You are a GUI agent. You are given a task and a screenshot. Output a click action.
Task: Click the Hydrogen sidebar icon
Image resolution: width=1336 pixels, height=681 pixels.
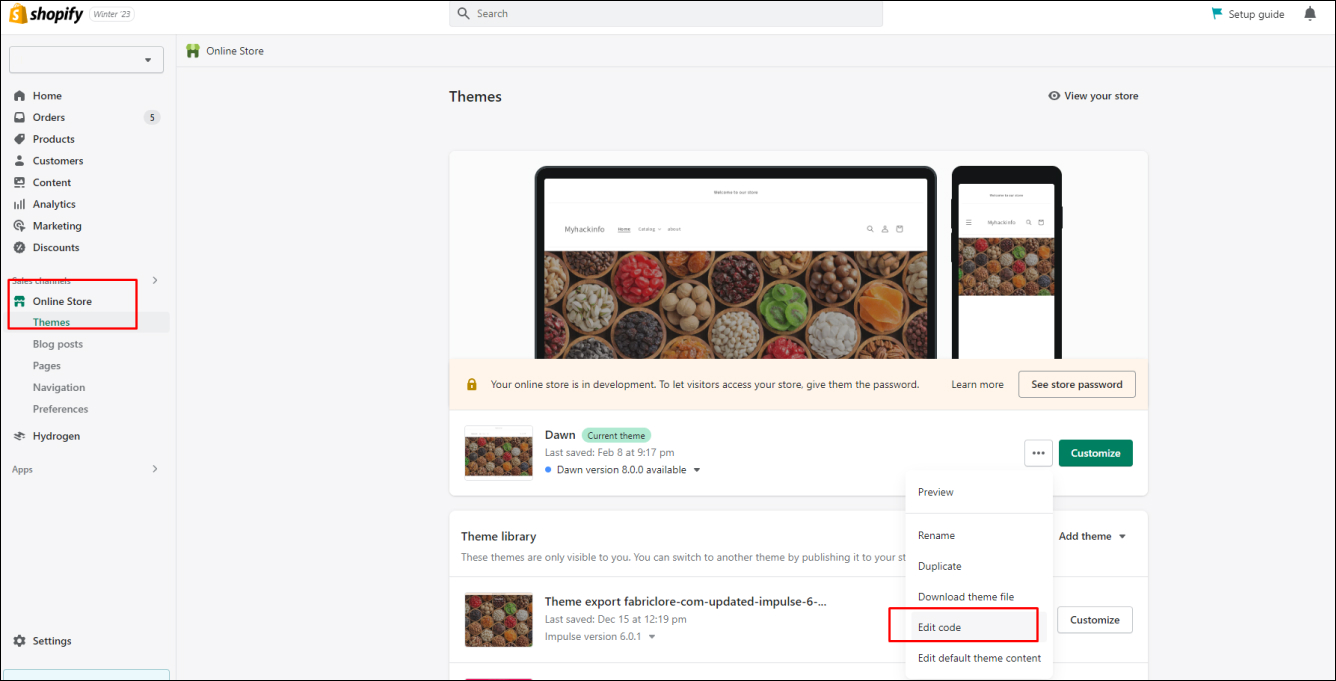(19, 436)
